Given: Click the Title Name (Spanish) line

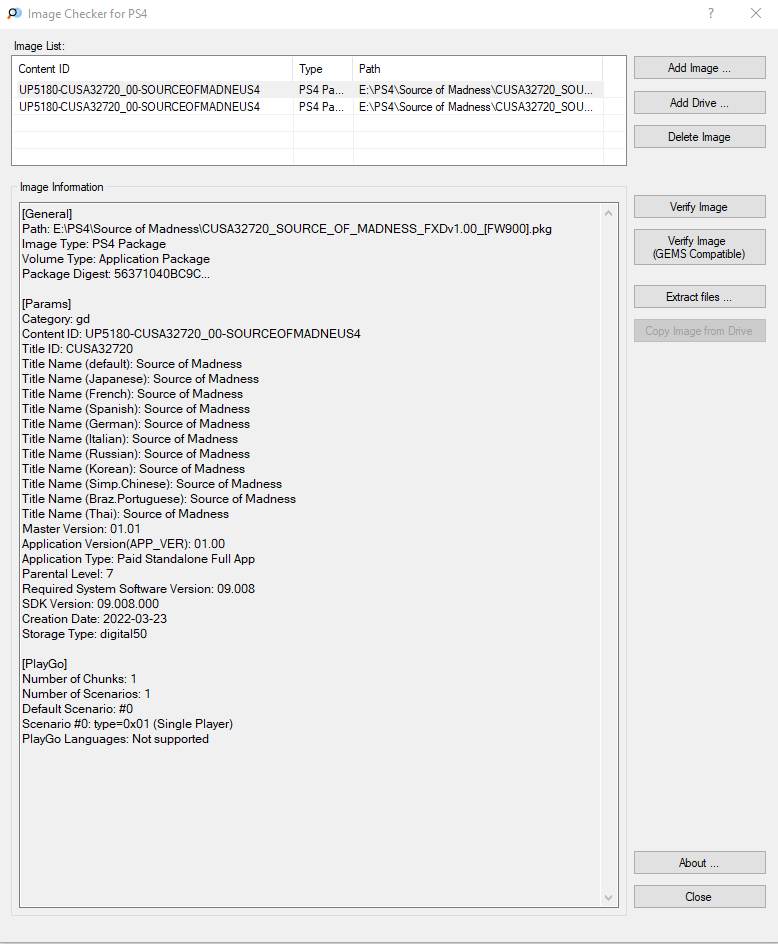Looking at the screenshot, I should 135,409.
